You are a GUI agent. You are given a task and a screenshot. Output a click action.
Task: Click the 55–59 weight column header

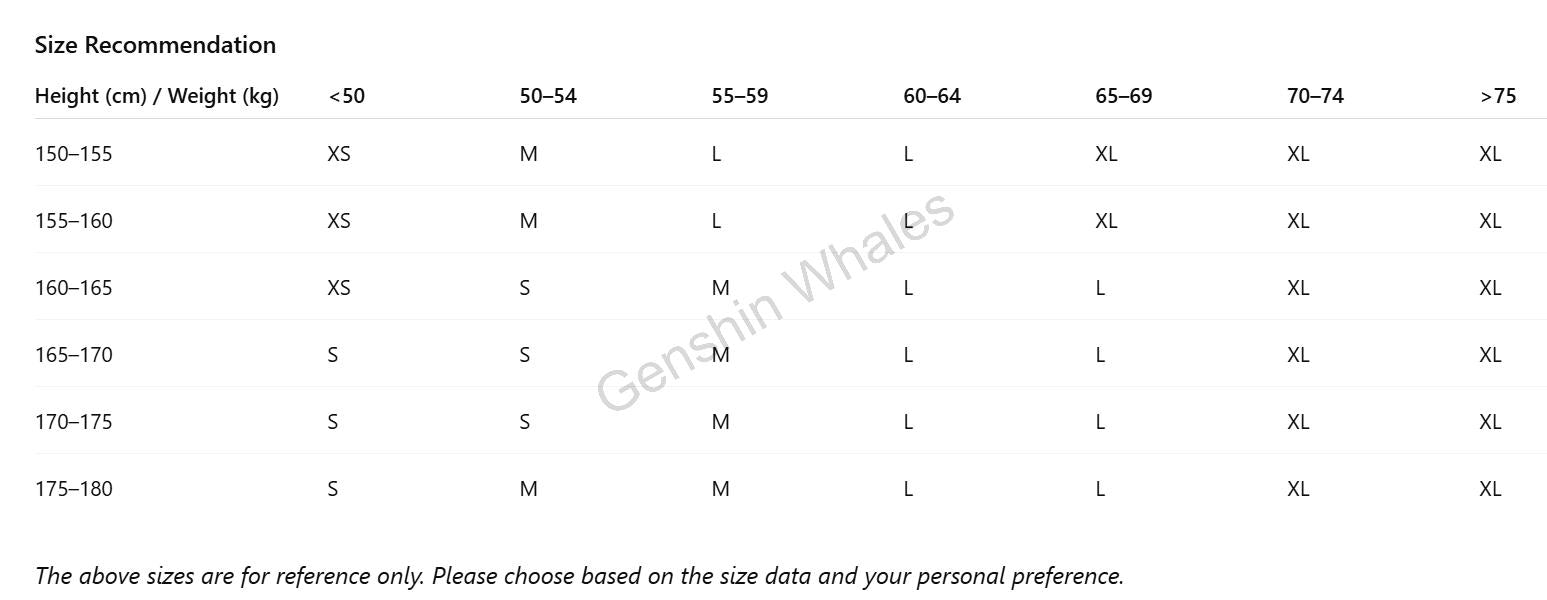pyautogui.click(x=740, y=96)
